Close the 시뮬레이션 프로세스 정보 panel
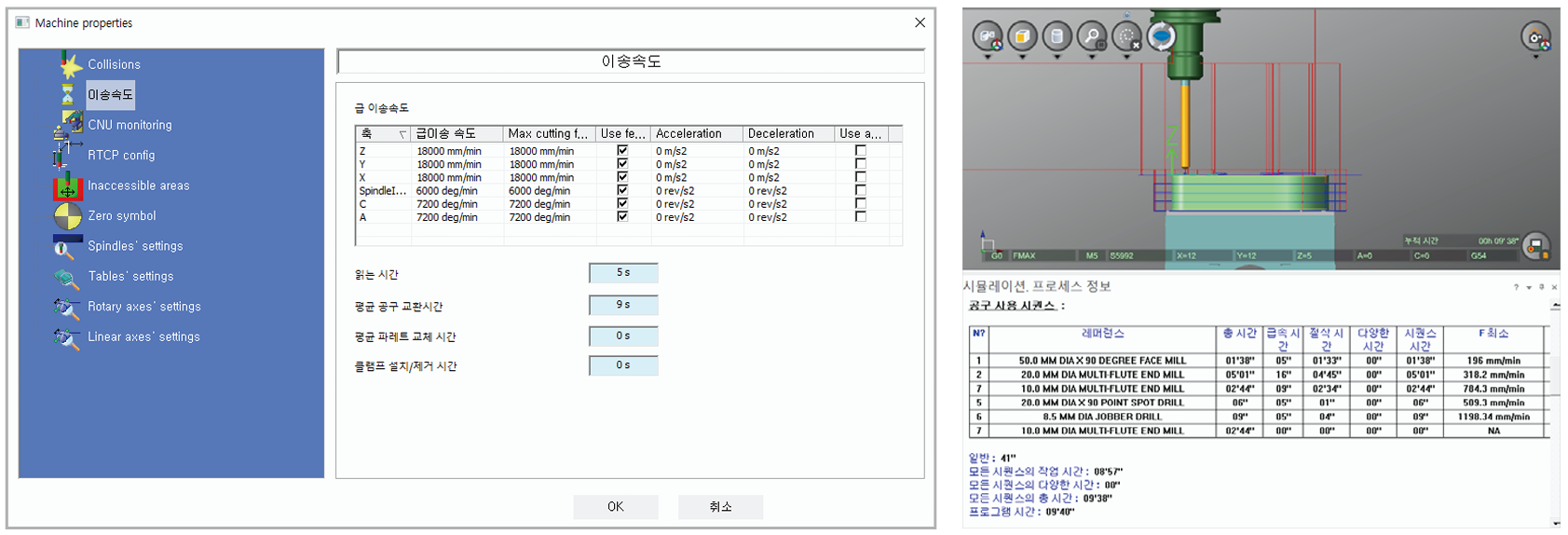Image resolution: width=1568 pixels, height=535 pixels. tap(1554, 287)
